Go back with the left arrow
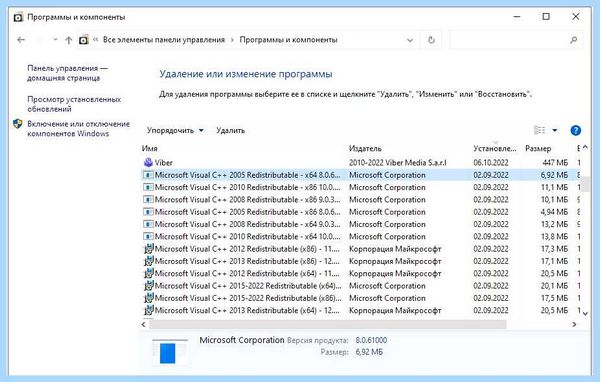 tap(21, 40)
